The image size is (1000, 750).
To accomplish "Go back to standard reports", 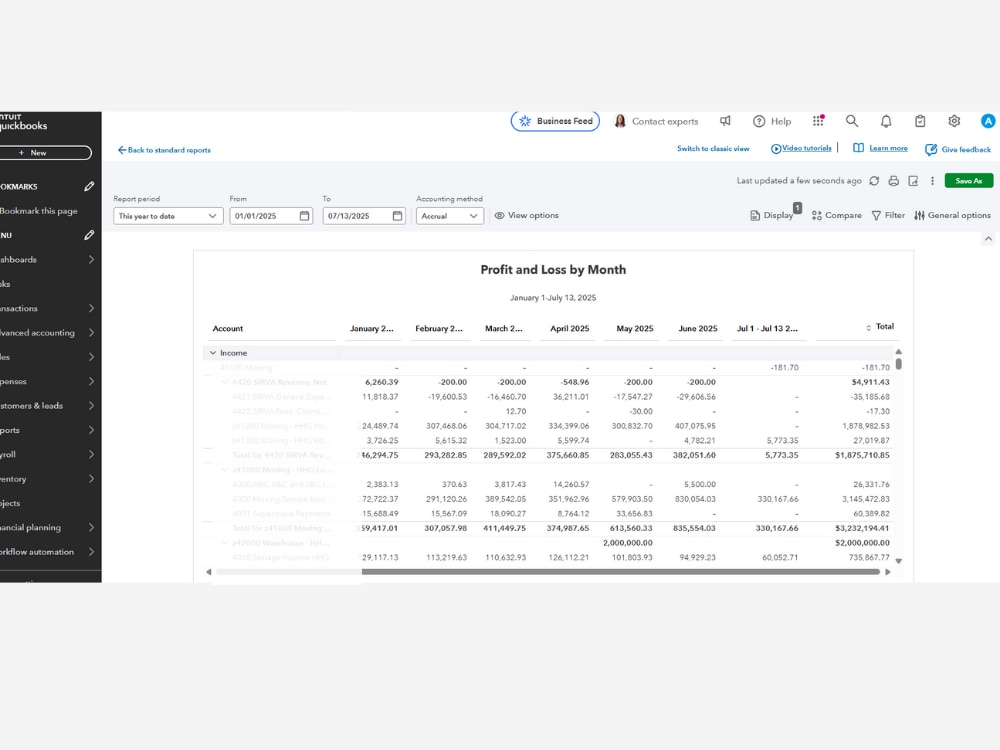I will [x=164, y=151].
